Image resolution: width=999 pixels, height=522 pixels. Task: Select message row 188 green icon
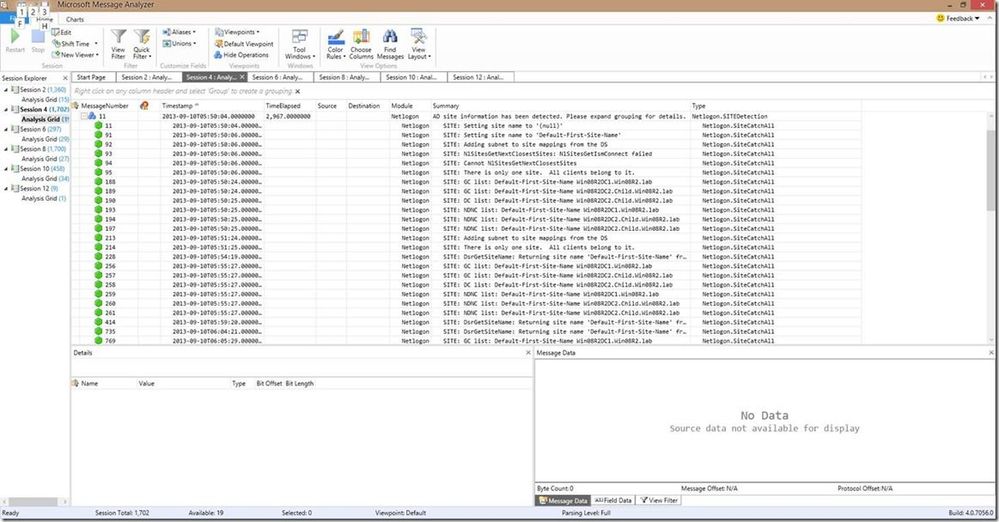point(99,182)
